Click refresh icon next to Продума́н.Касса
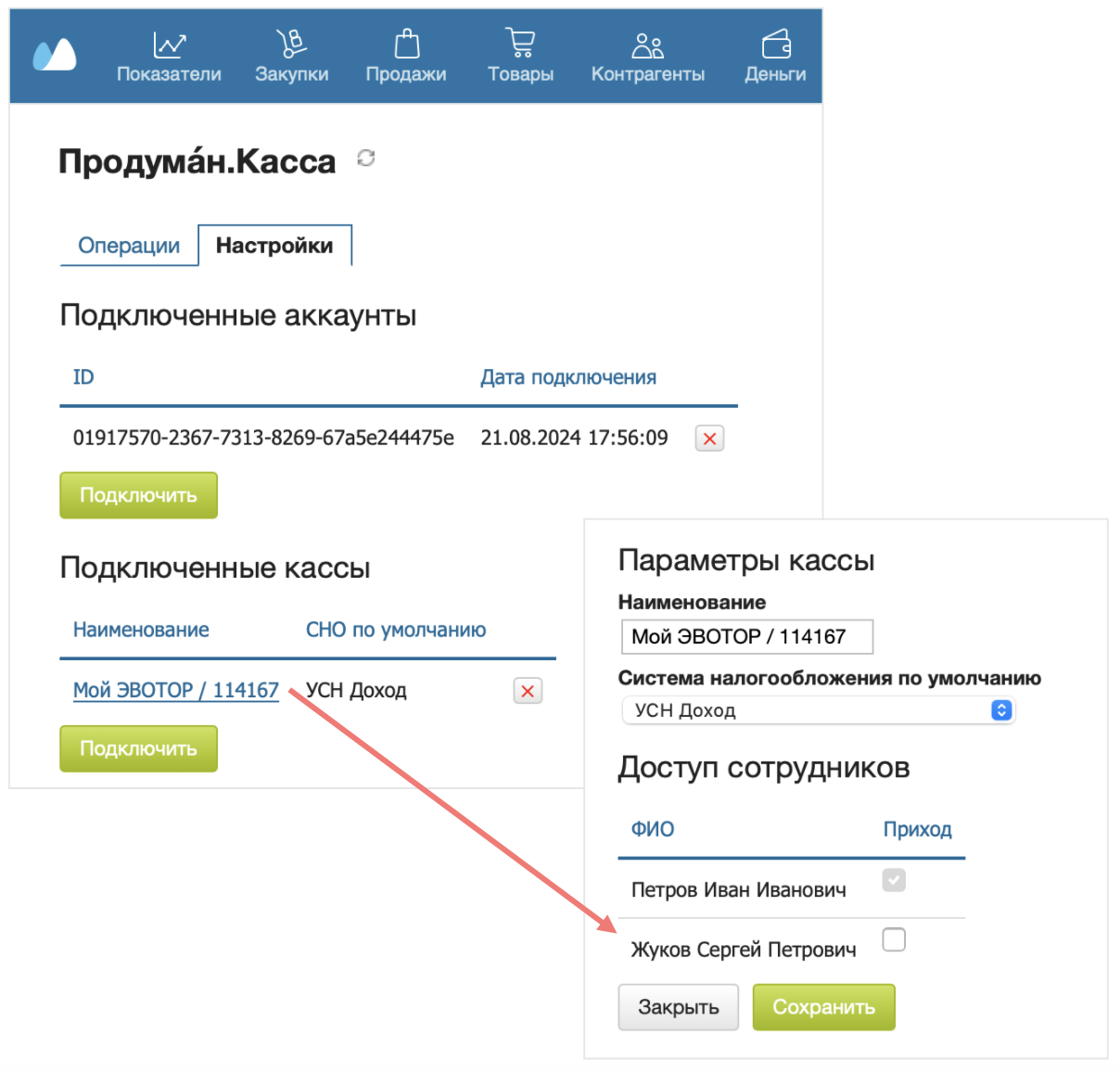This screenshot has width=1120, height=1072. point(366,158)
